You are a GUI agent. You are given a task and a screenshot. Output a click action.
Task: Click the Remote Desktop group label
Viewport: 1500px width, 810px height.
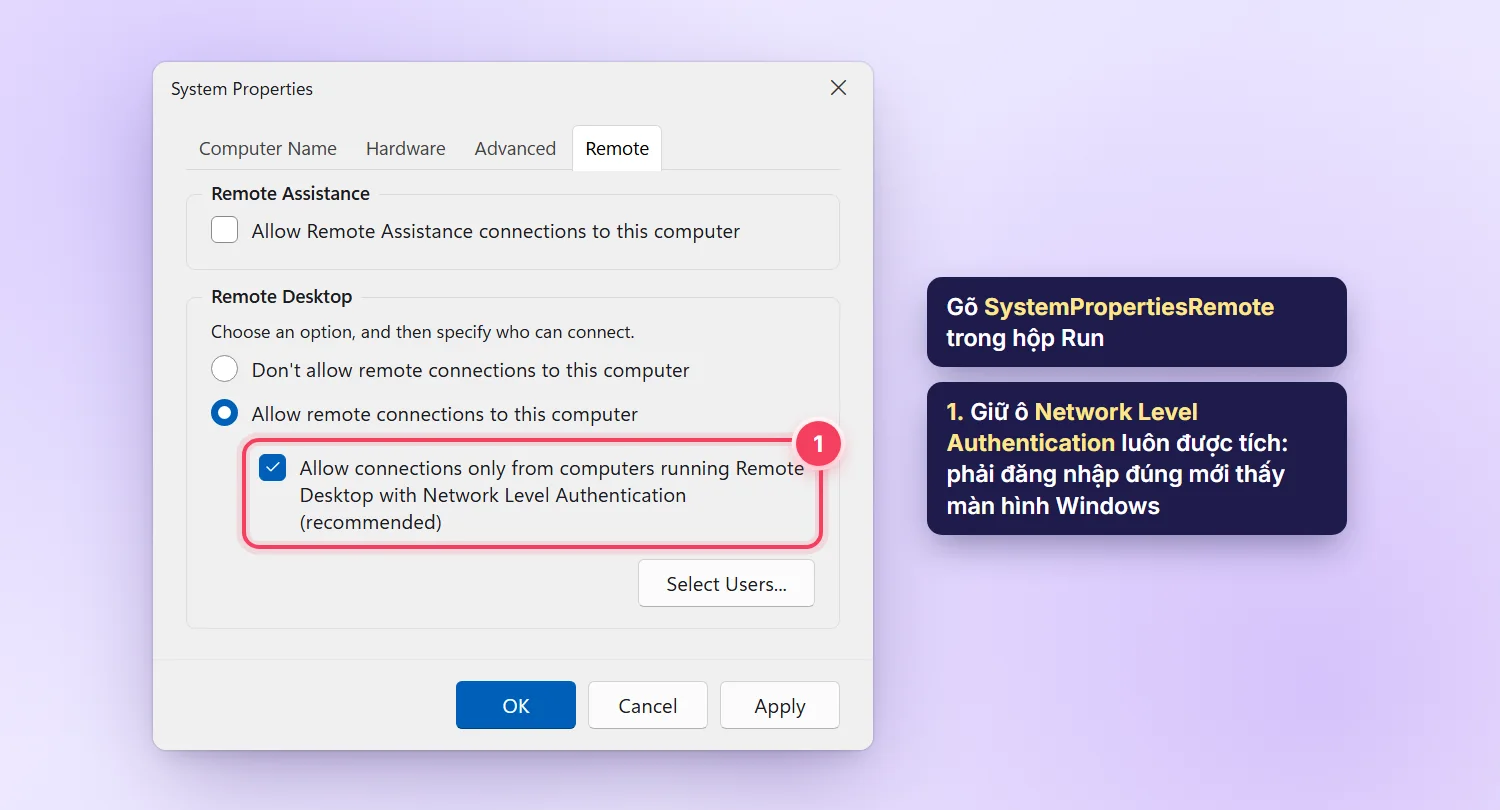click(282, 296)
